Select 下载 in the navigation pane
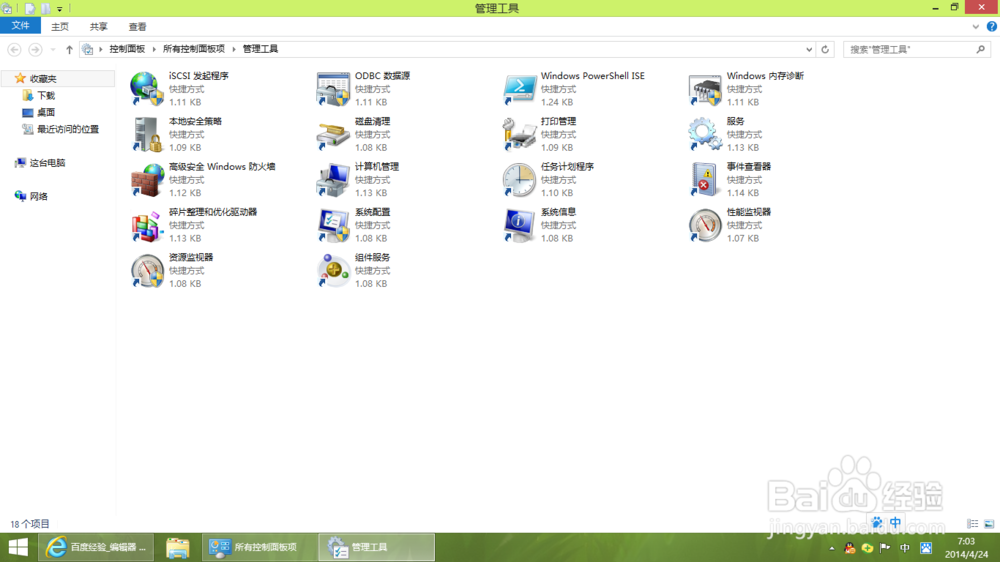The image size is (1000, 562). (x=46, y=96)
